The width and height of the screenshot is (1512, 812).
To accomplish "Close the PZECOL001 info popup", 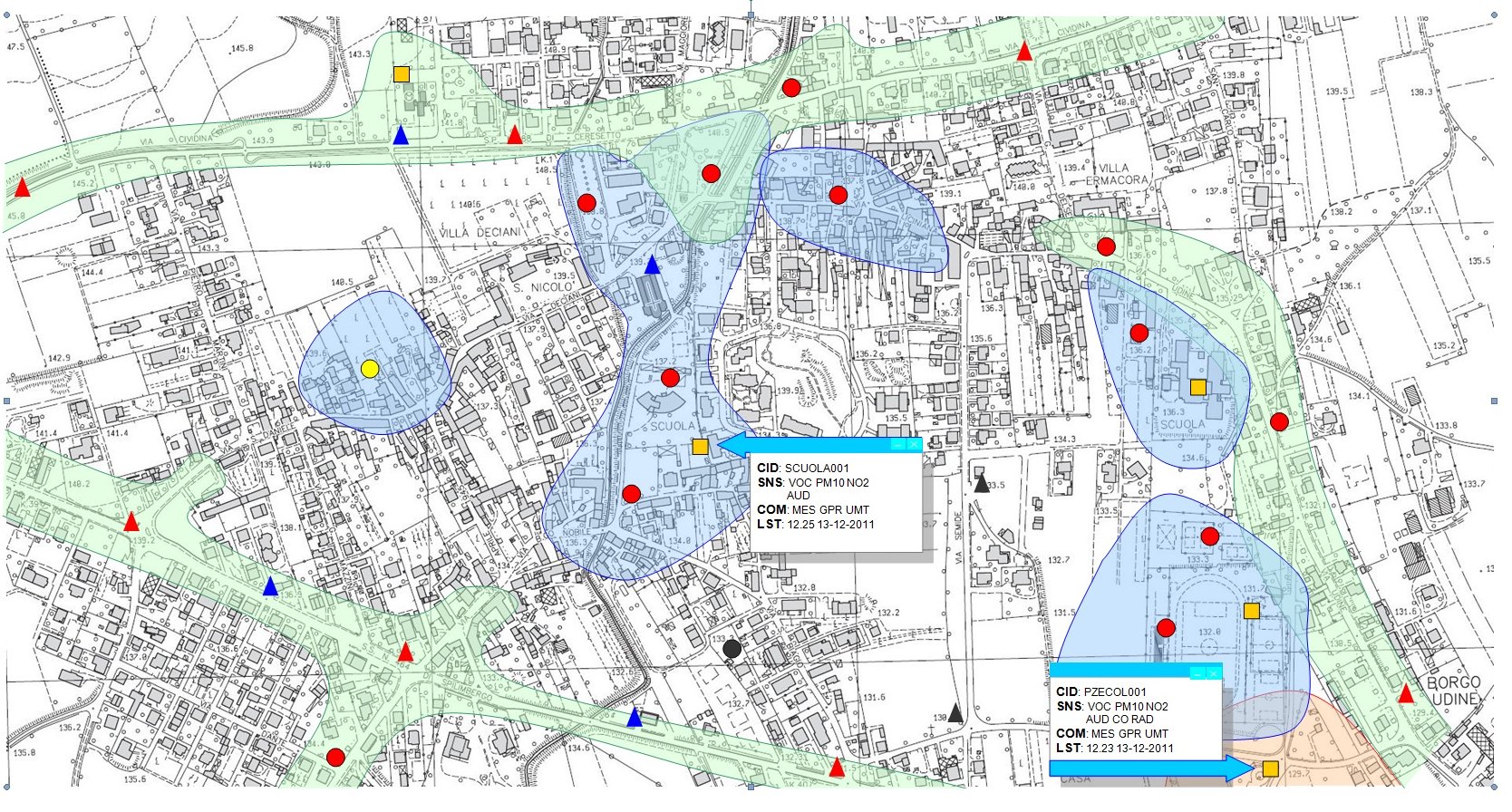I will 1214,673.
